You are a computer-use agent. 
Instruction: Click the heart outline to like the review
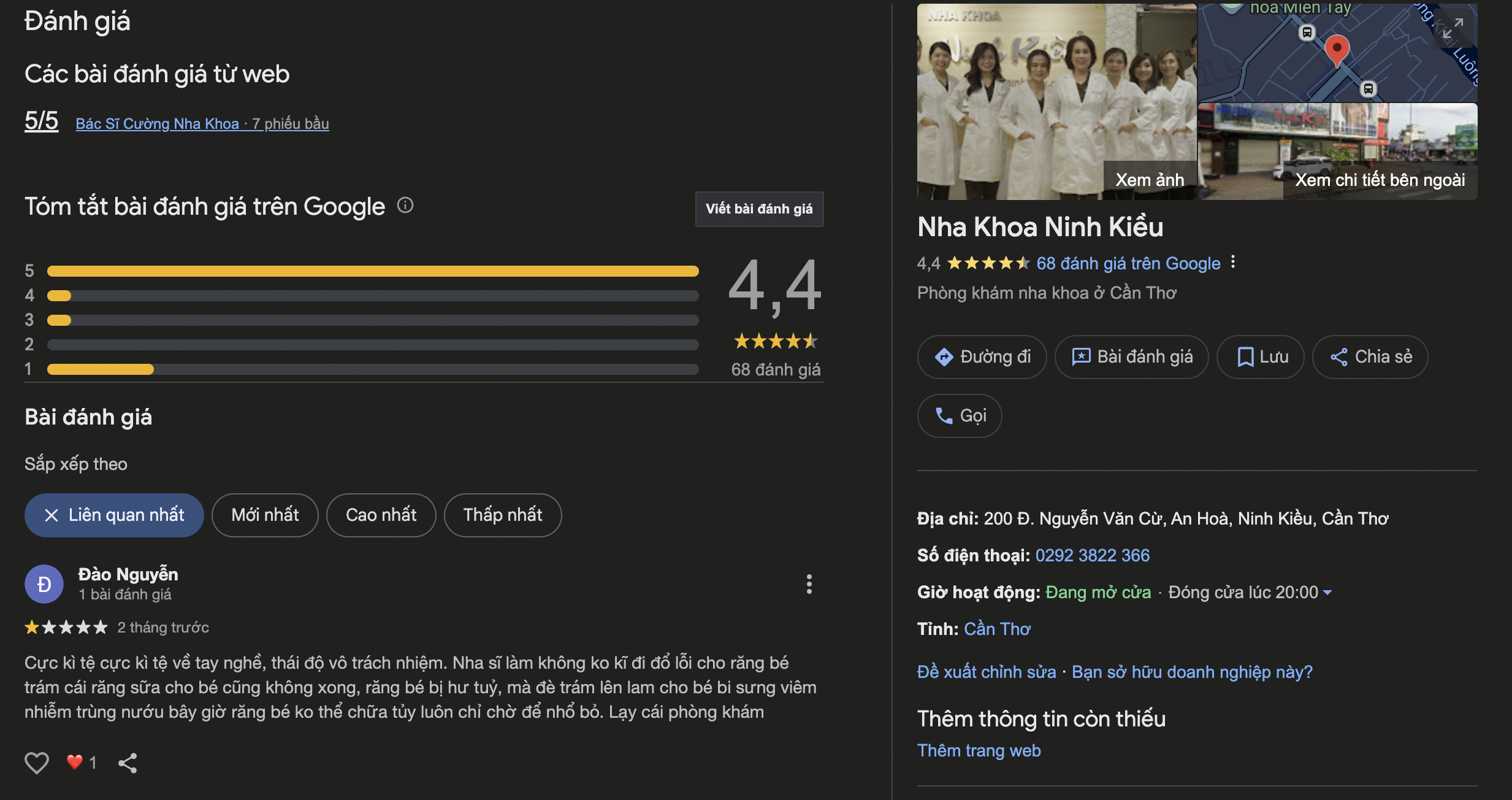[37, 763]
